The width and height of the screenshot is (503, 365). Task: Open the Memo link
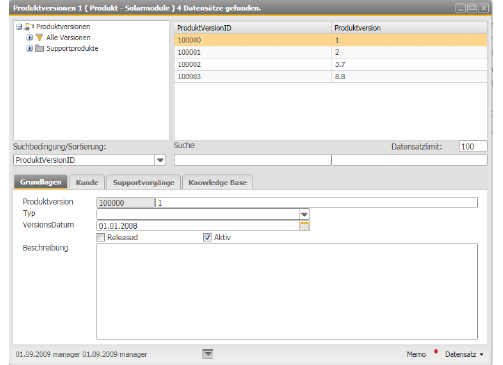tap(416, 354)
